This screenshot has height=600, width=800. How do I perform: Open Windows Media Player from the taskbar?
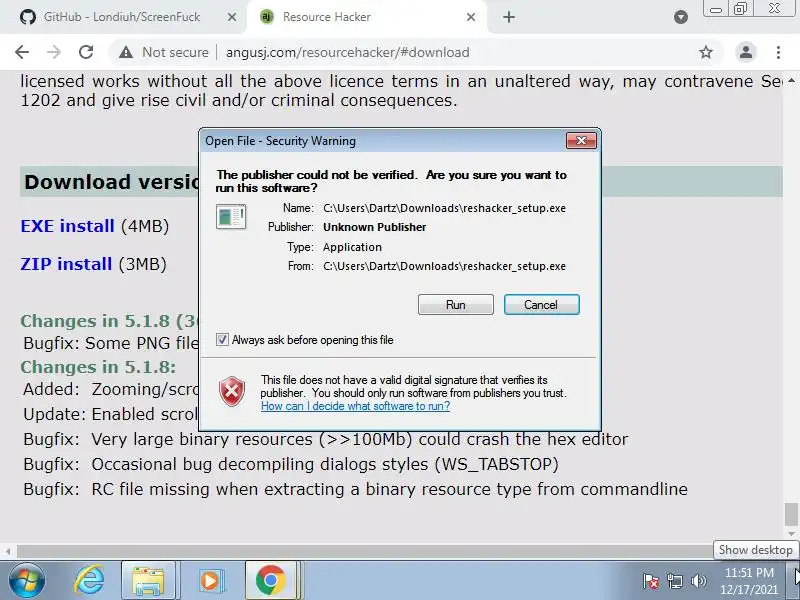[210, 581]
